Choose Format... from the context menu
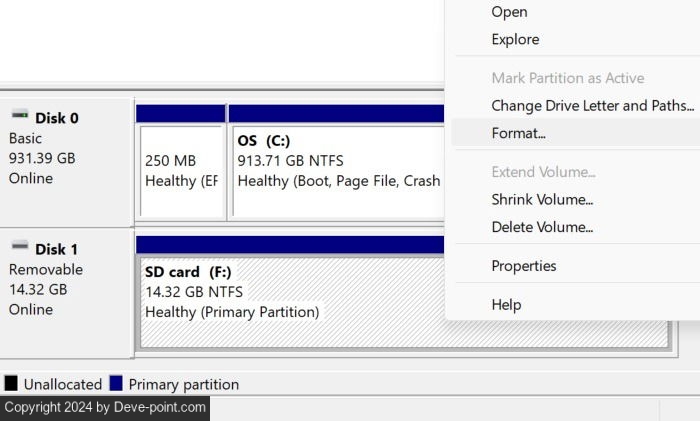Screen dimensions: 700x421 [x=518, y=133]
